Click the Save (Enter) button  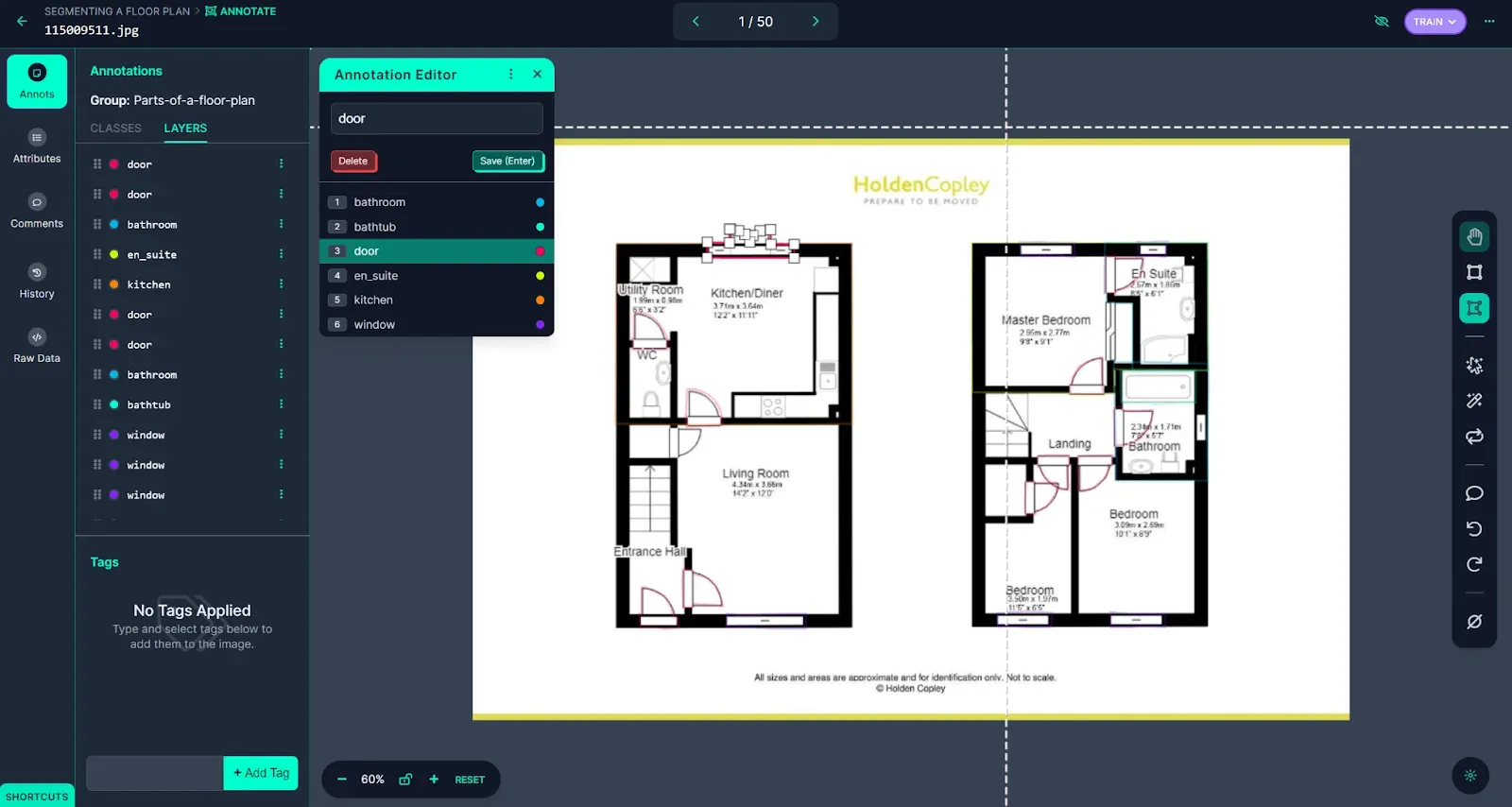(507, 161)
